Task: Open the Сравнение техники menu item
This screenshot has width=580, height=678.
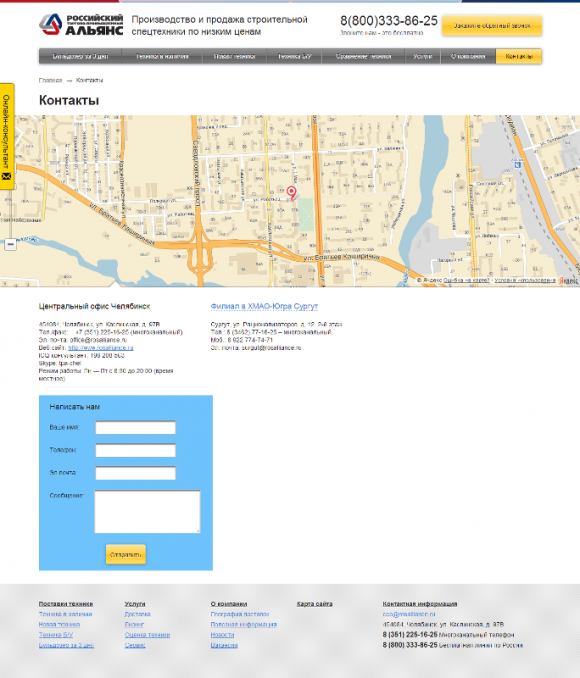Action: coord(363,56)
